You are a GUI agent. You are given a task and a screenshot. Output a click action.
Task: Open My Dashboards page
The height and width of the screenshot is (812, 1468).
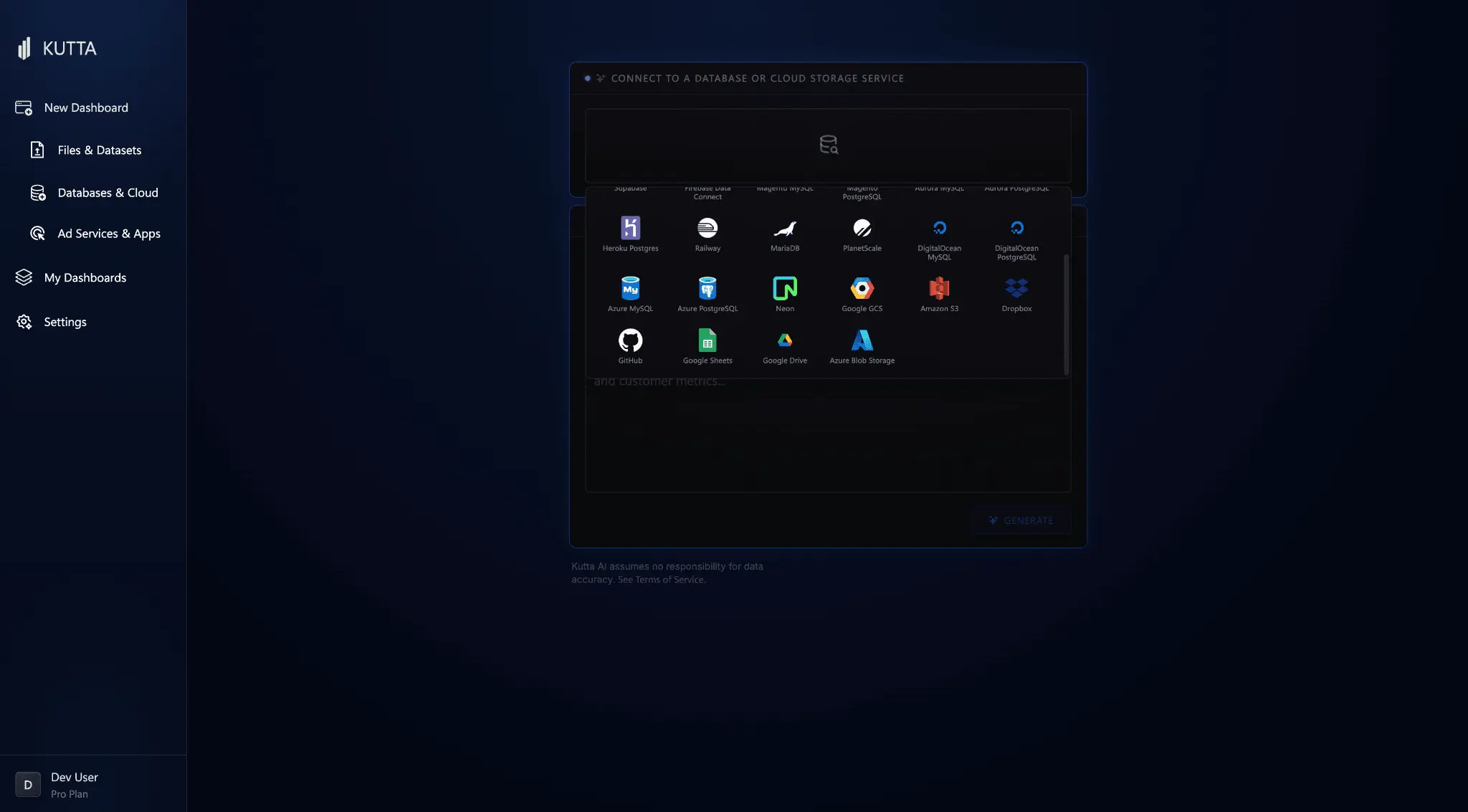pos(85,277)
